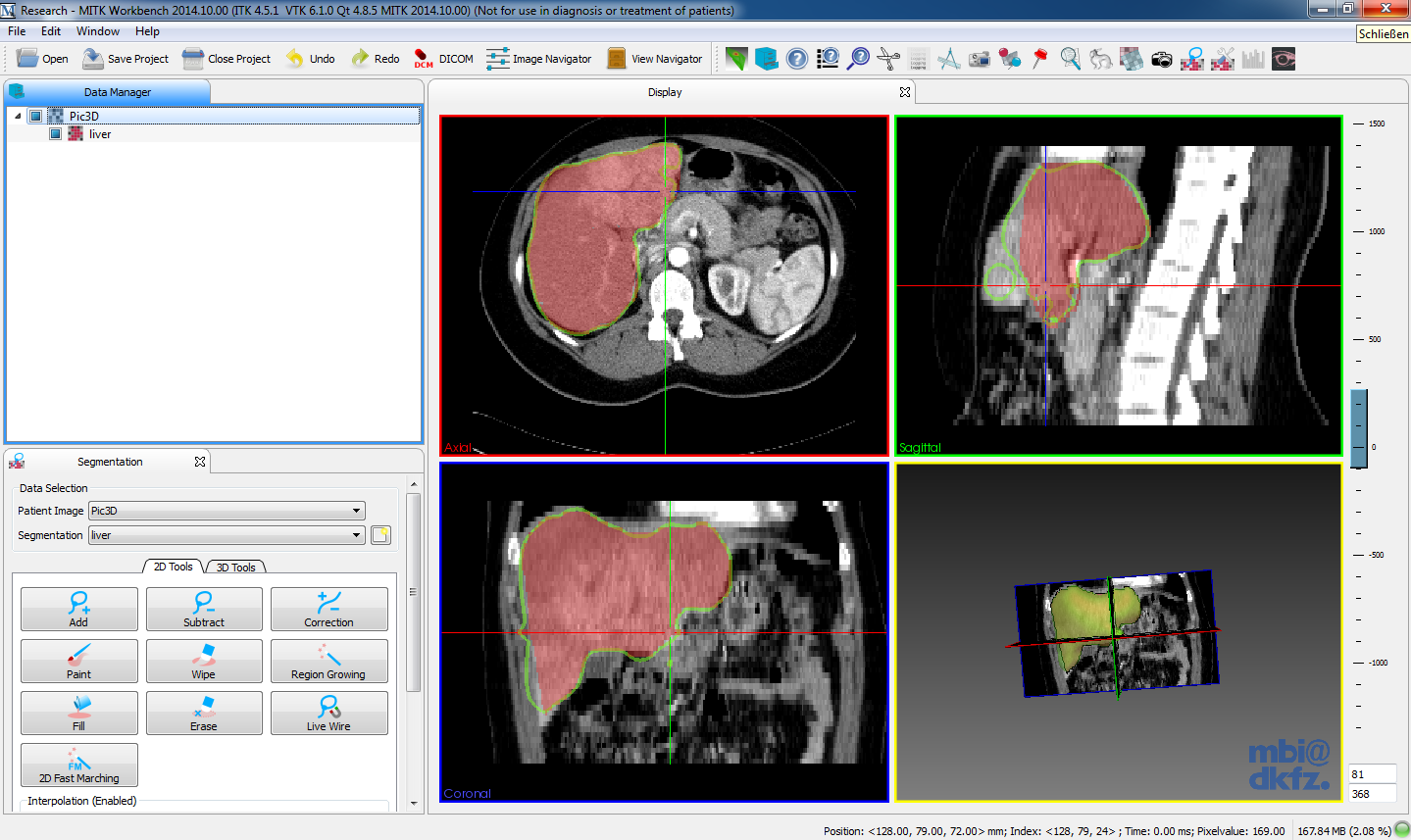This screenshot has width=1411, height=840.
Task: Switch to the 3D Tools tab
Action: pyautogui.click(x=235, y=568)
